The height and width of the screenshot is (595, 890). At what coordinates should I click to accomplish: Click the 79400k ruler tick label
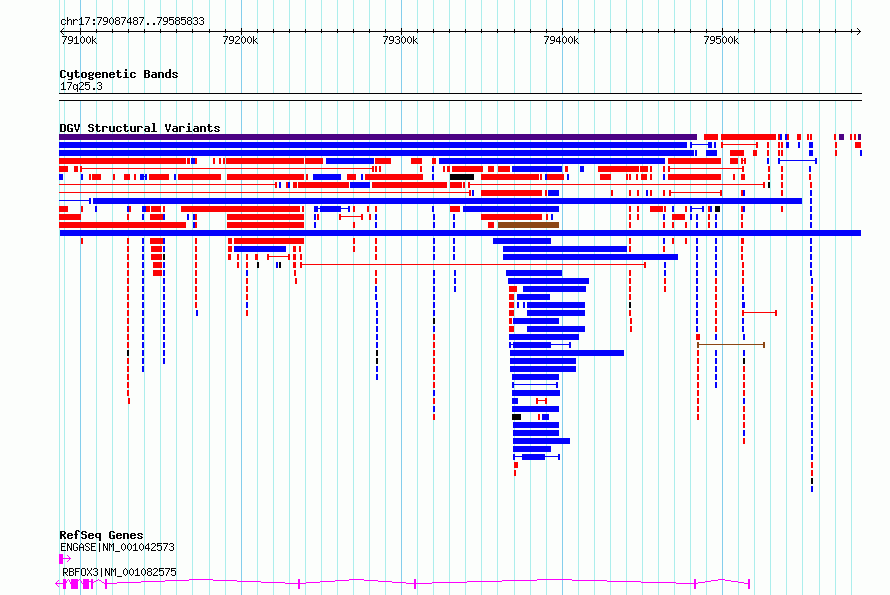click(x=561, y=40)
